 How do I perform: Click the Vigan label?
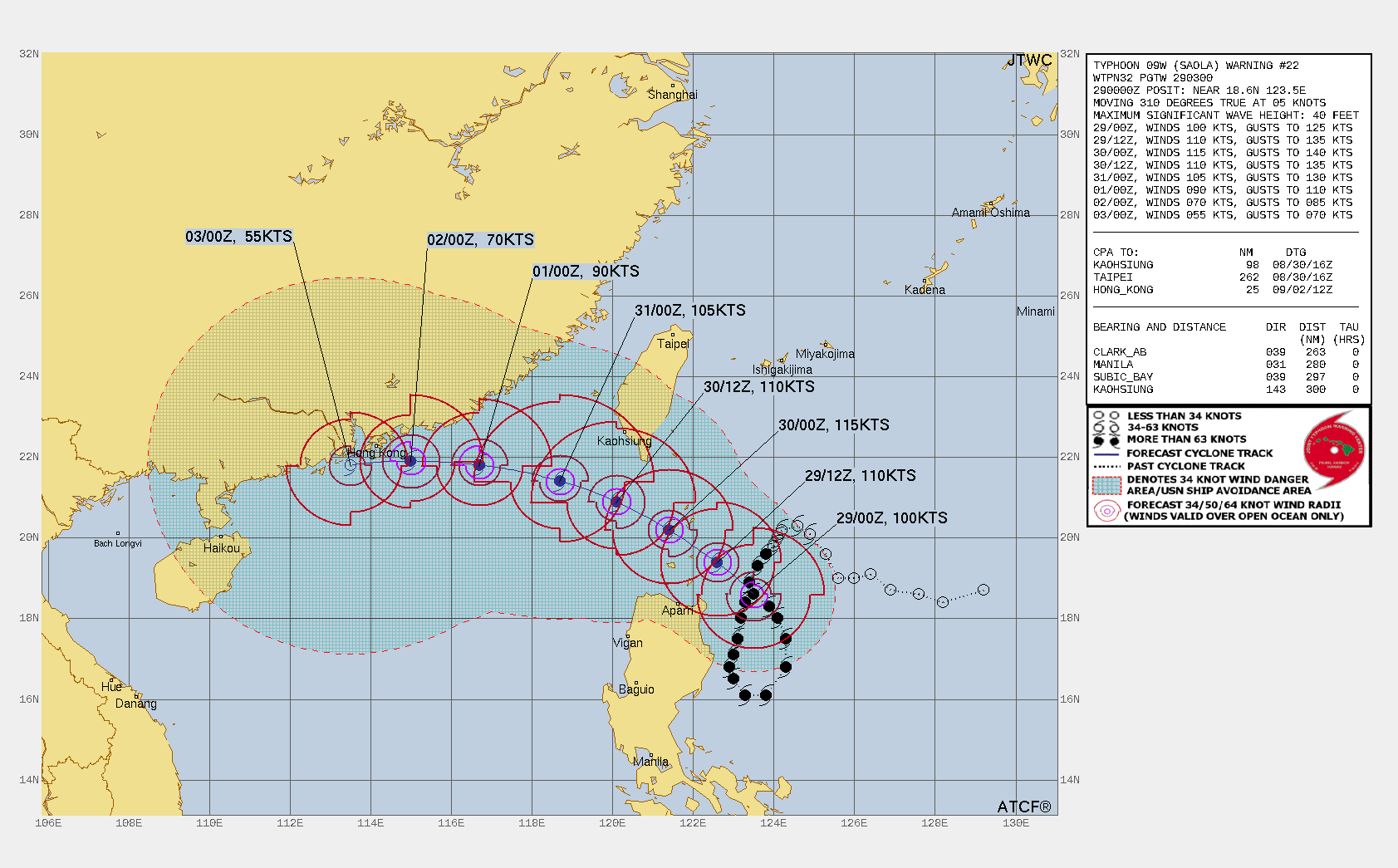click(628, 643)
